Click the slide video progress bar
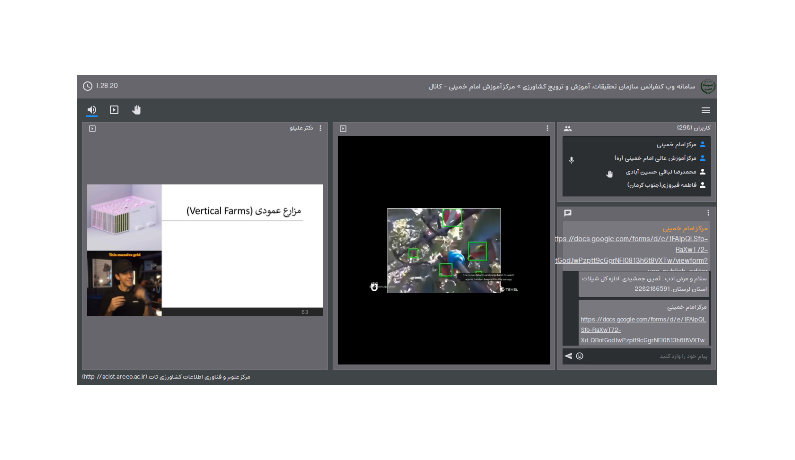This screenshot has height=460, width=795. (x=242, y=312)
